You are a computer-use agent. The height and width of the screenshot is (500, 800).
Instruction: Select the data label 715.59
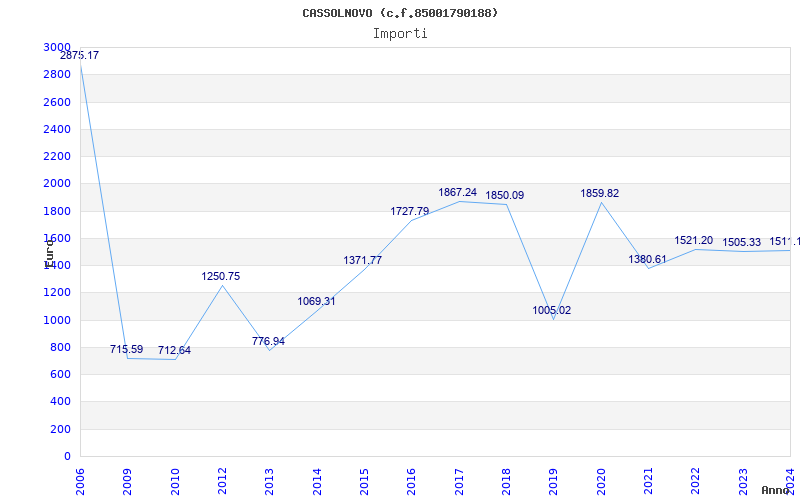[x=127, y=349]
